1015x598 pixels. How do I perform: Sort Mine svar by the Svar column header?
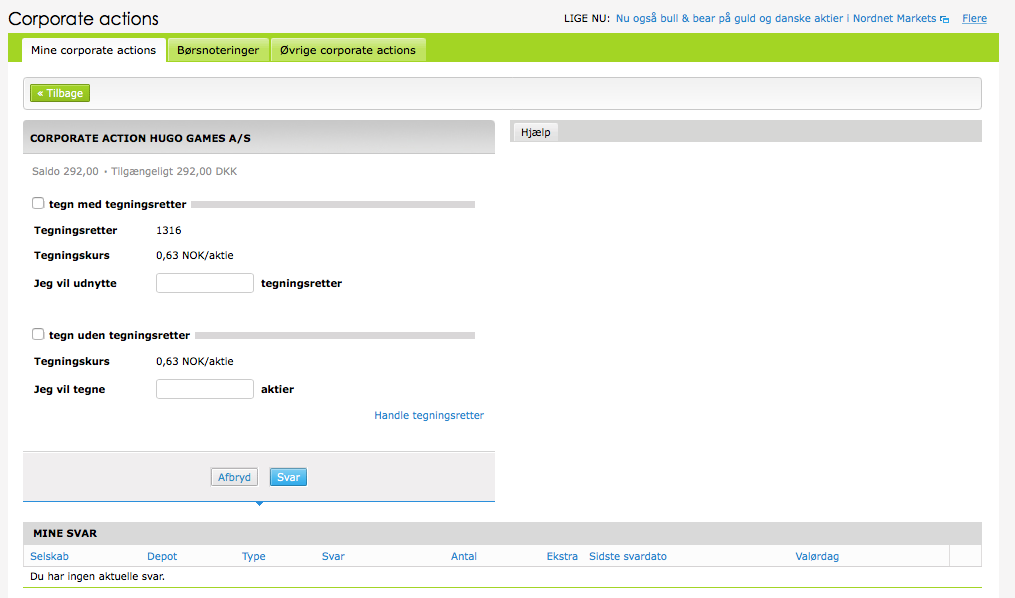pyautogui.click(x=333, y=556)
